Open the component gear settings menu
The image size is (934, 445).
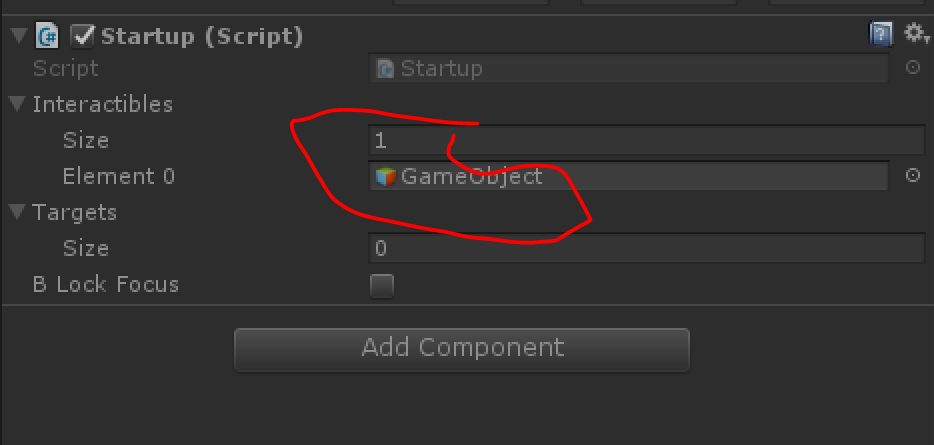916,33
